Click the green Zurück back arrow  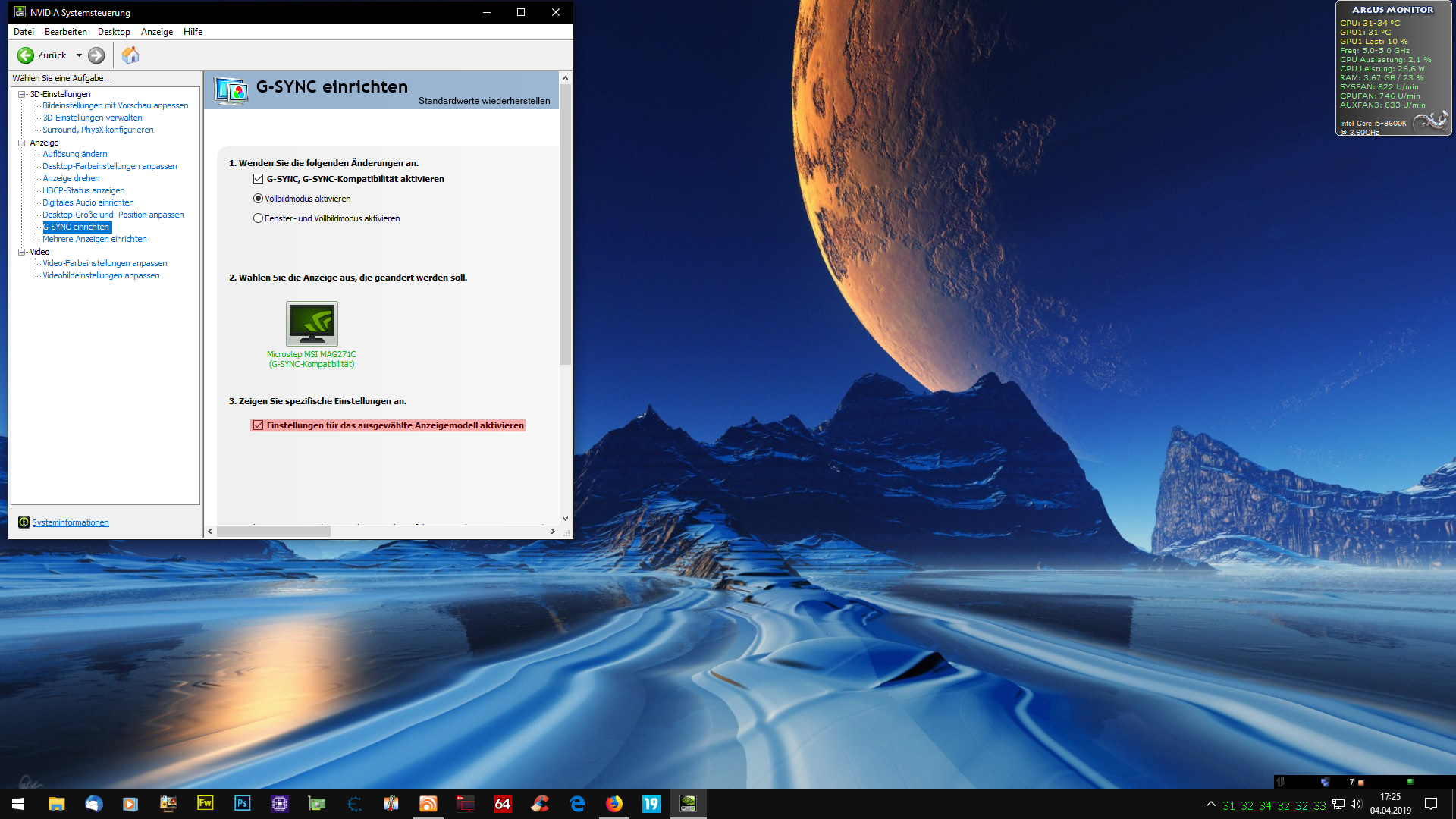click(x=26, y=55)
